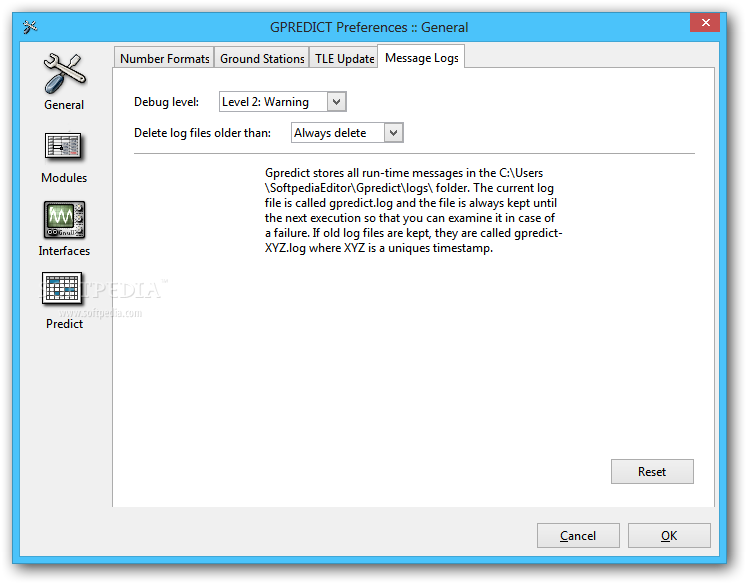The image size is (747, 584).
Task: Click the 'Delete log files older than:' label
Action: pyautogui.click(x=202, y=133)
